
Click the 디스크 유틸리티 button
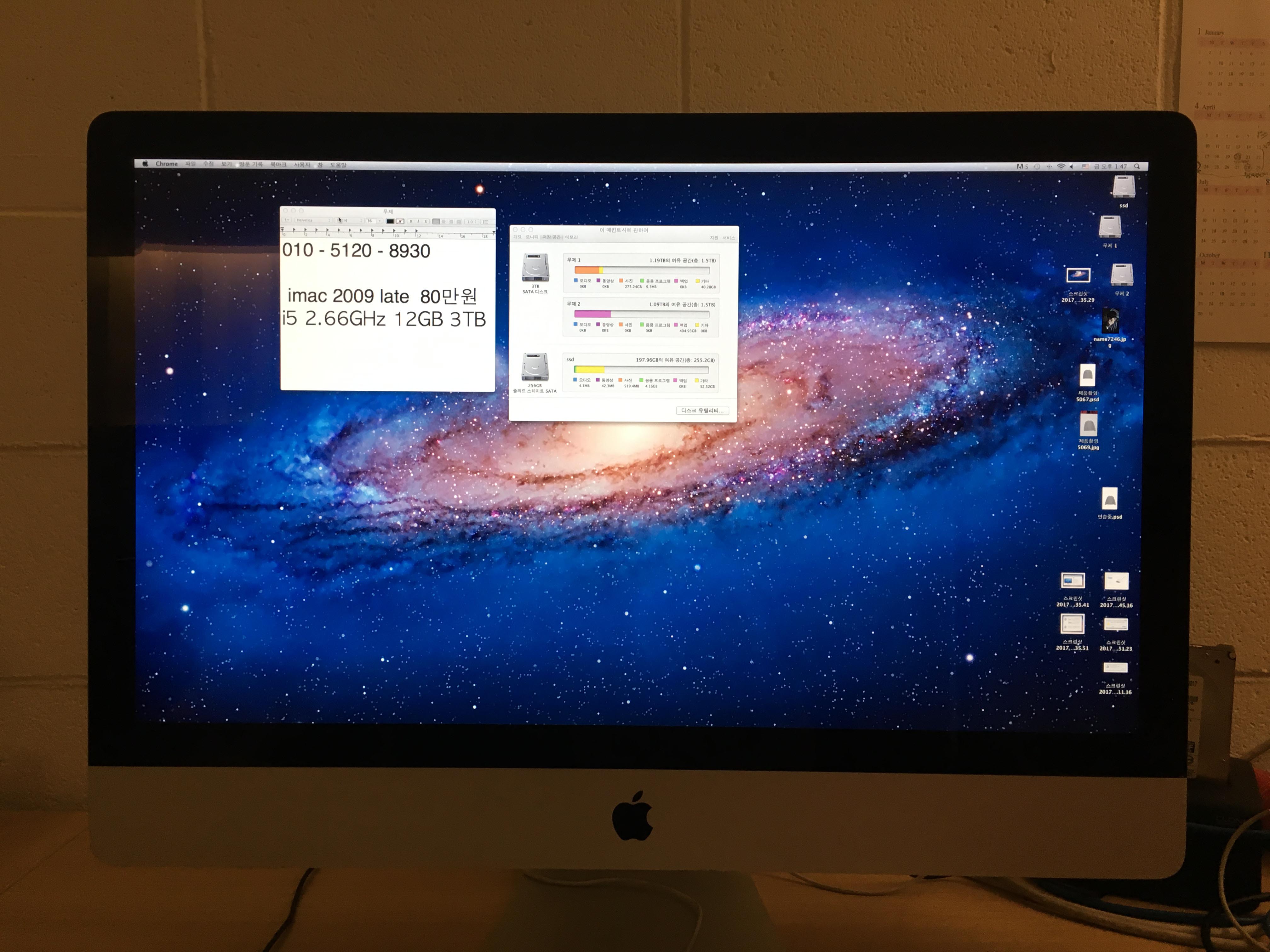point(702,410)
